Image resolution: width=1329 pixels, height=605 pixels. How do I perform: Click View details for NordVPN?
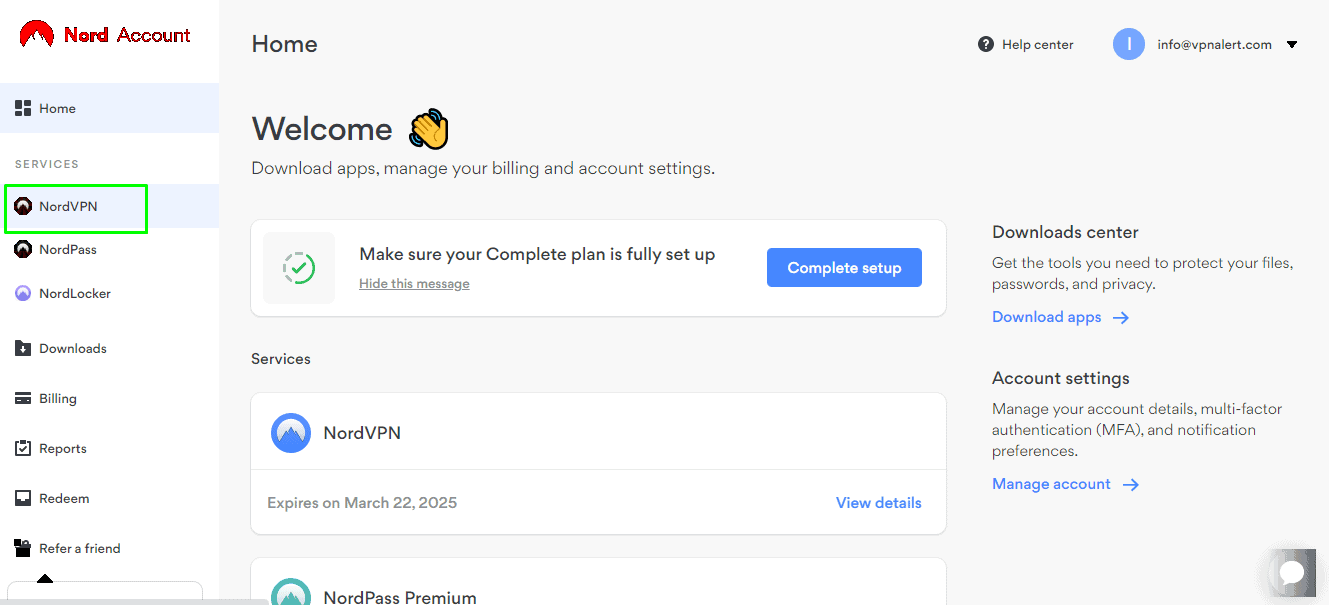879,503
